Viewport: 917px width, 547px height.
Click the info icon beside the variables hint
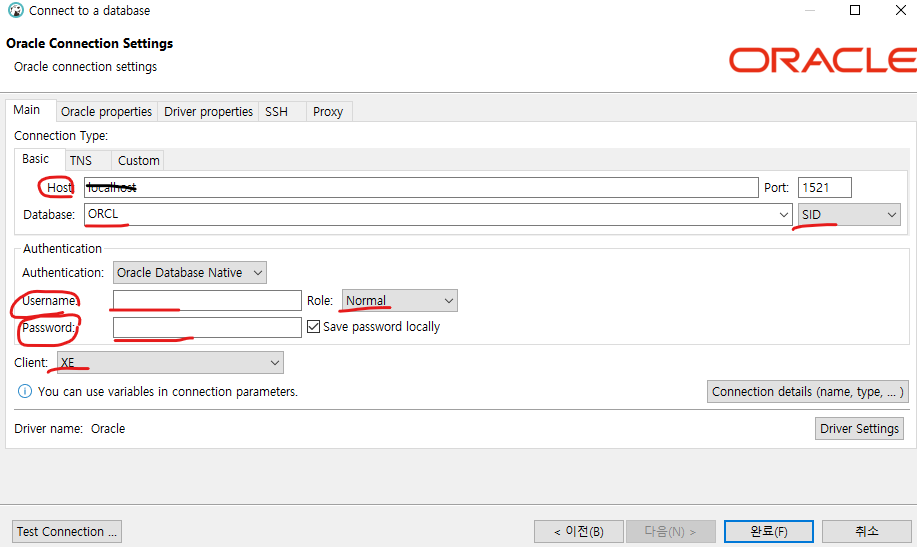(x=25, y=391)
